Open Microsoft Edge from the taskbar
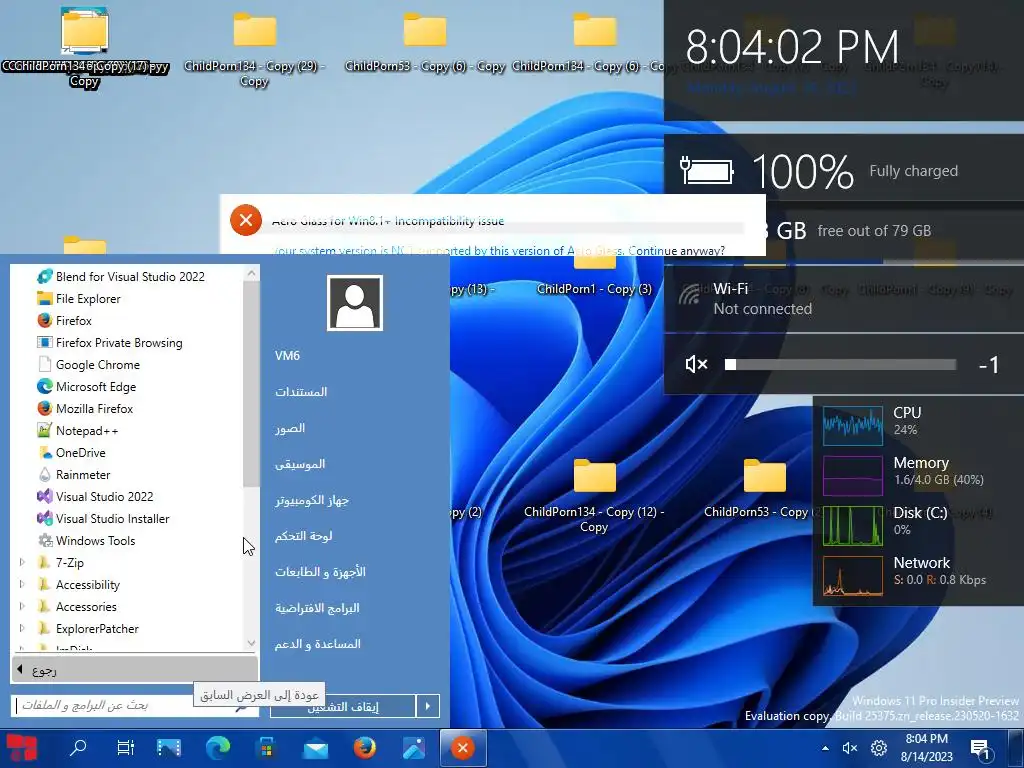1024x768 pixels. click(x=218, y=748)
